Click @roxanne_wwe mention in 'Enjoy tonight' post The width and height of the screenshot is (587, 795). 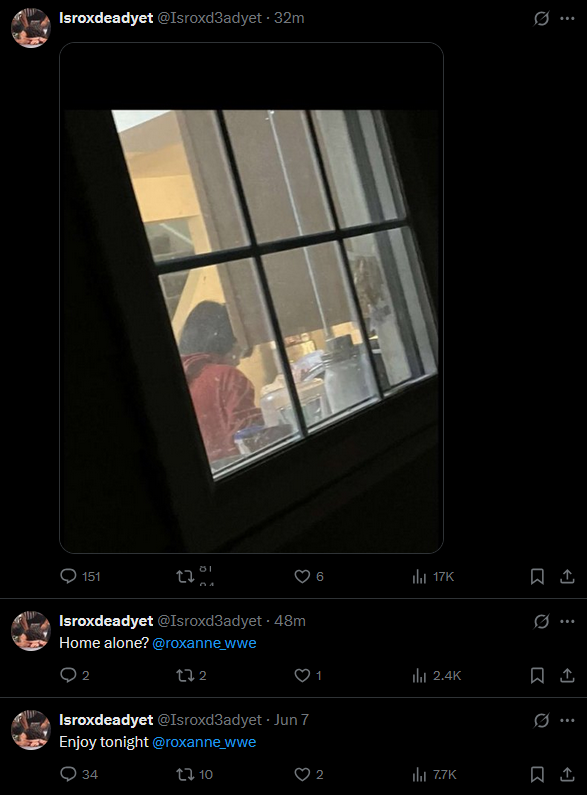click(204, 742)
